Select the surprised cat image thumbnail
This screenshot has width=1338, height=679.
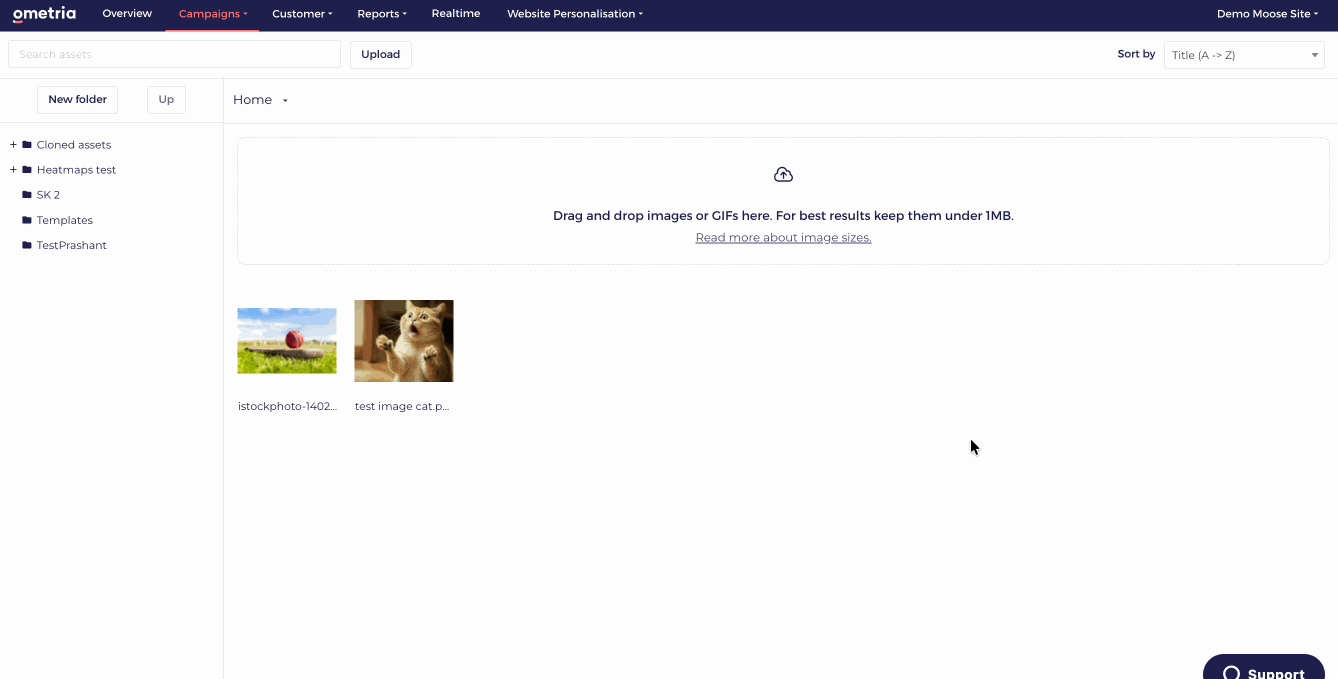pos(404,341)
